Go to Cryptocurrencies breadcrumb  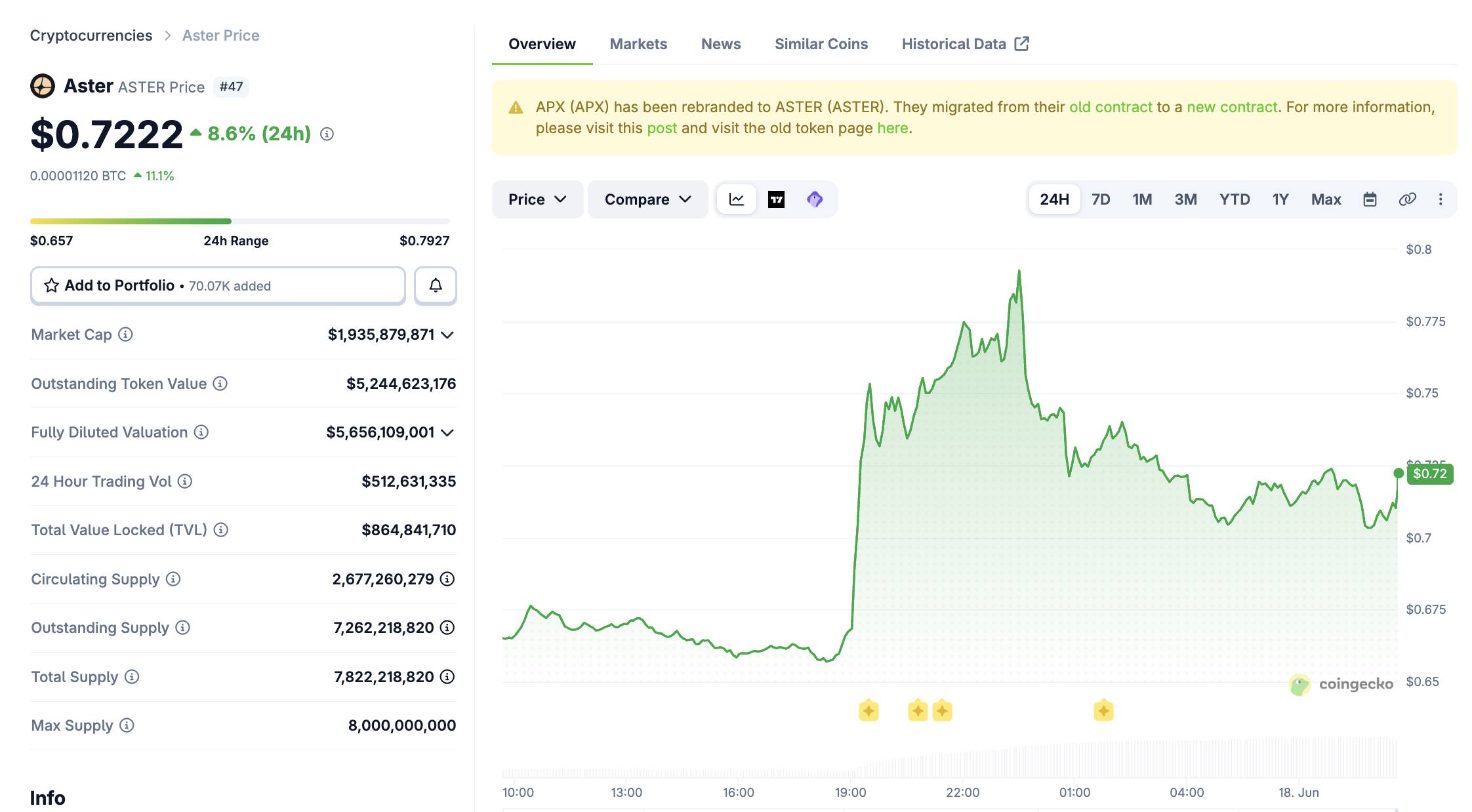point(91,35)
